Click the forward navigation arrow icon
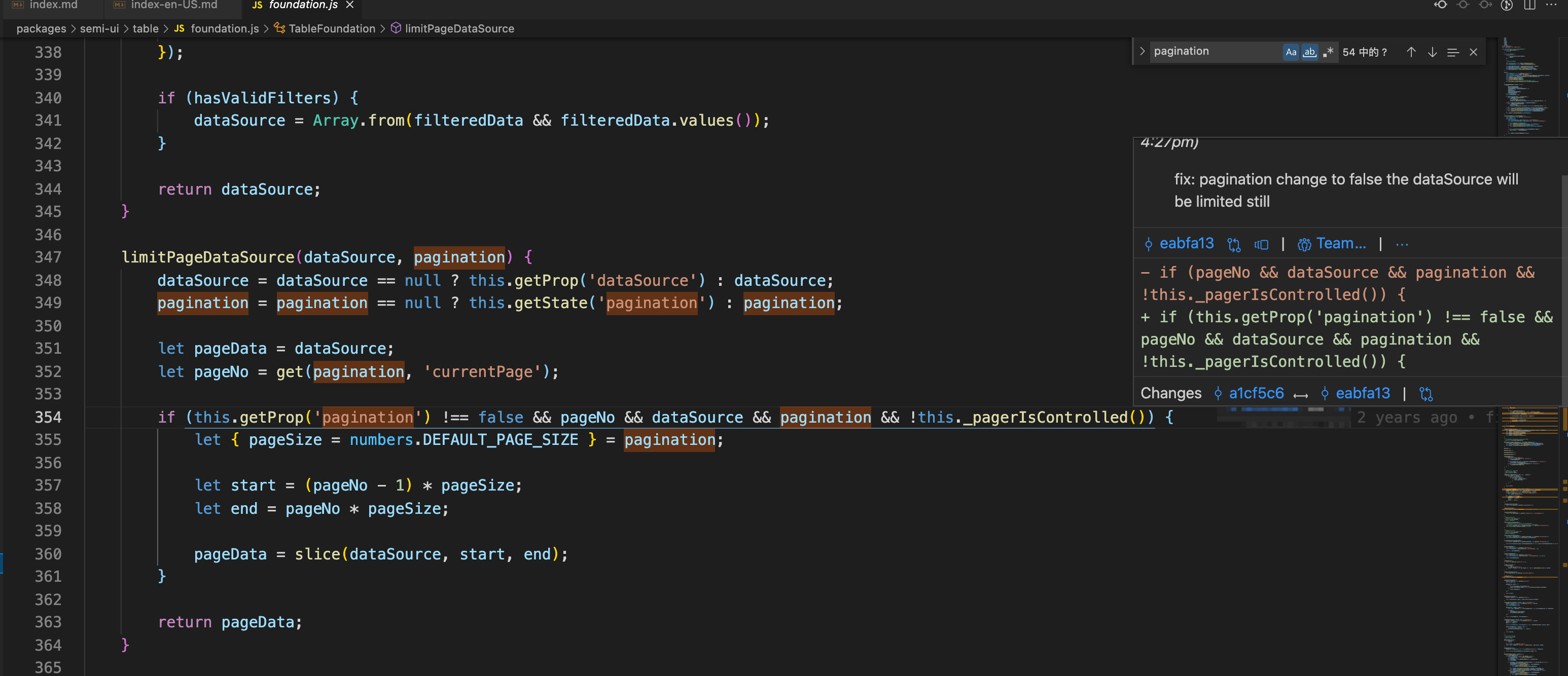Image resolution: width=1568 pixels, height=676 pixels. click(1485, 5)
